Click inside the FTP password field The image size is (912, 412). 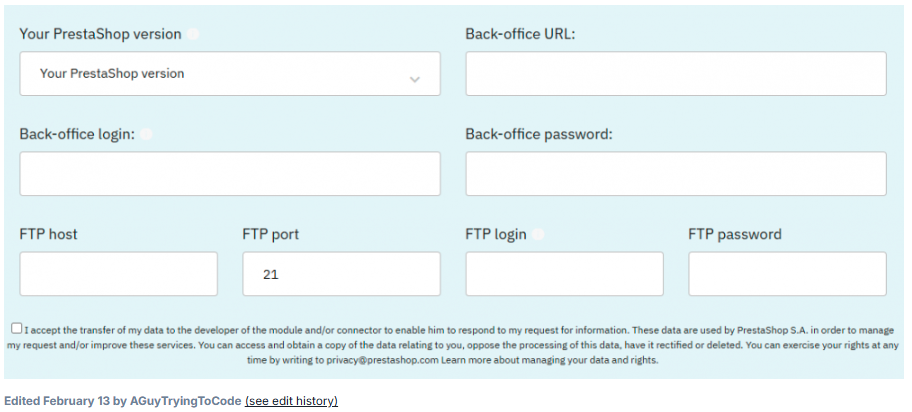coord(787,274)
